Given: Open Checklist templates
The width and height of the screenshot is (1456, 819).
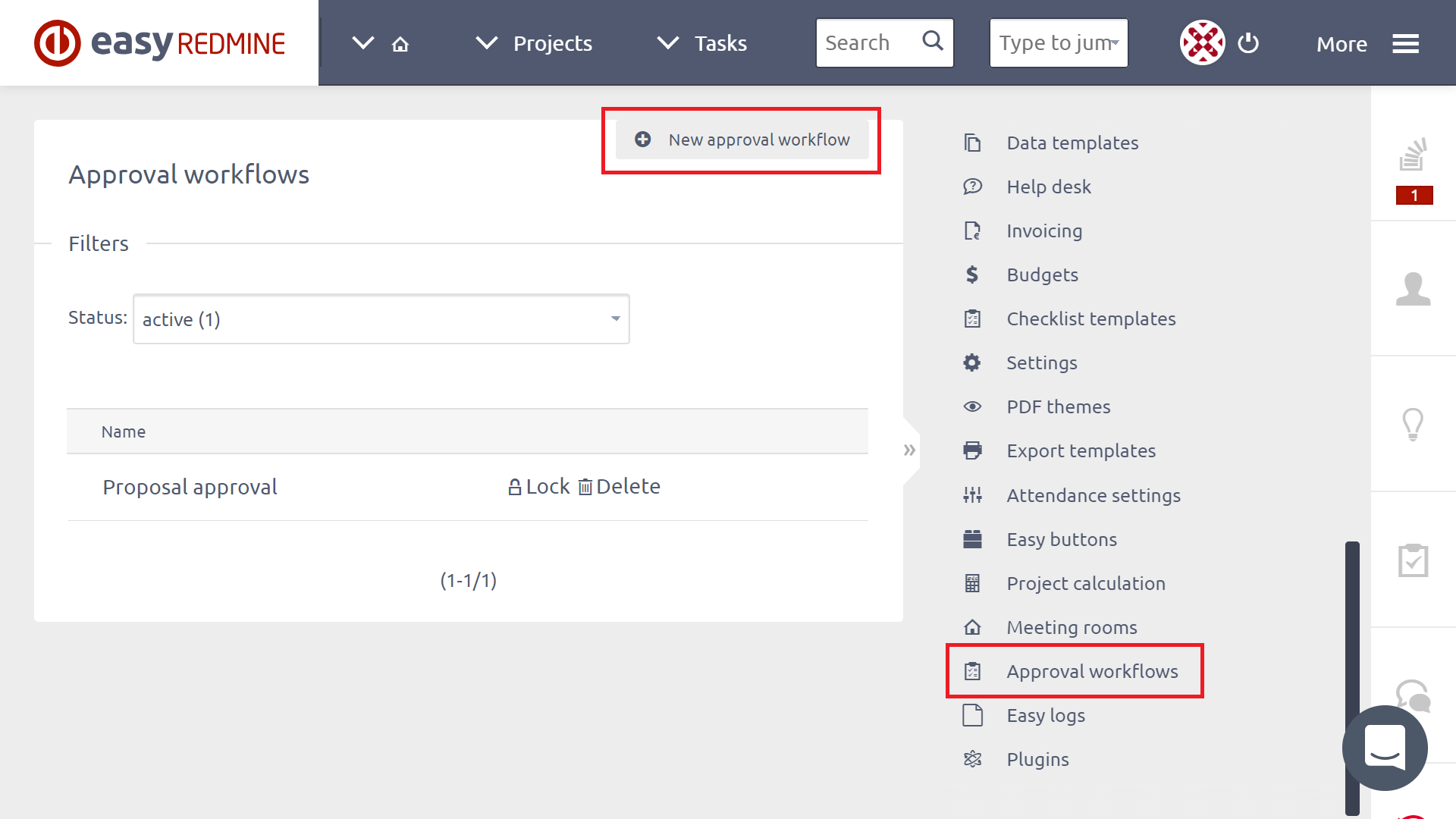Looking at the screenshot, I should [1091, 318].
